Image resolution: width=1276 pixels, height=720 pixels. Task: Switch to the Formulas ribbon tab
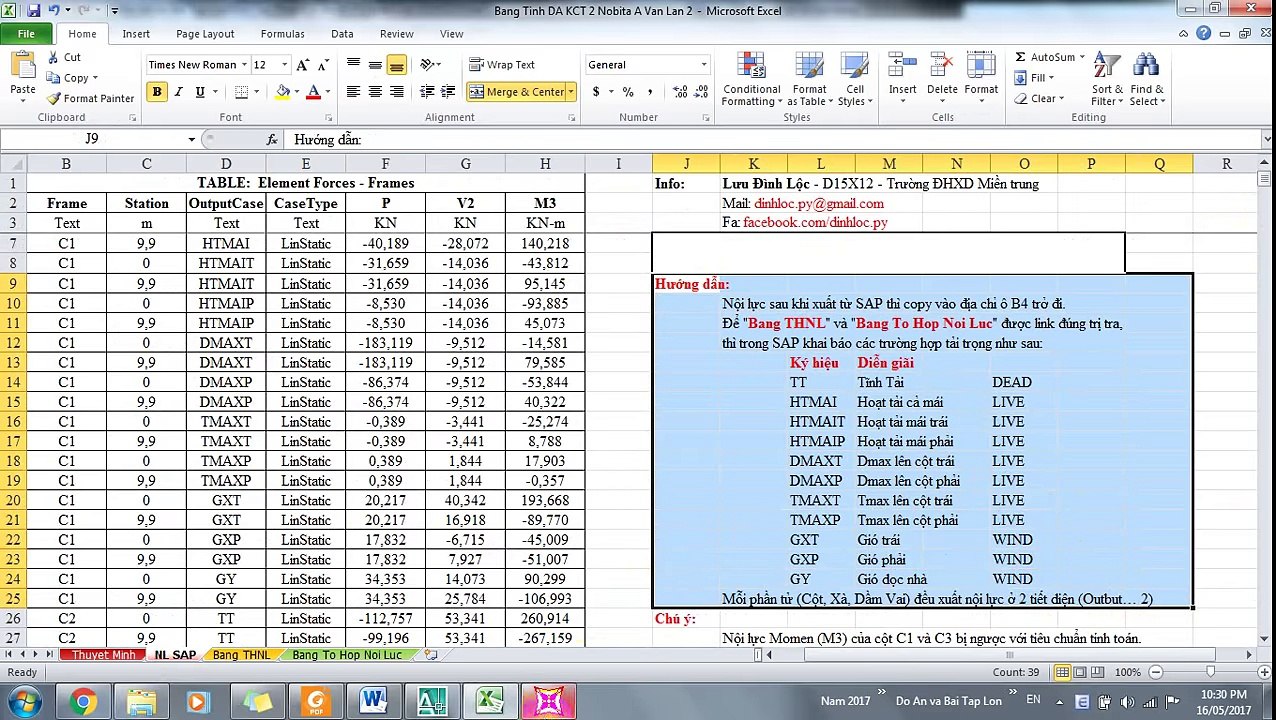point(282,34)
